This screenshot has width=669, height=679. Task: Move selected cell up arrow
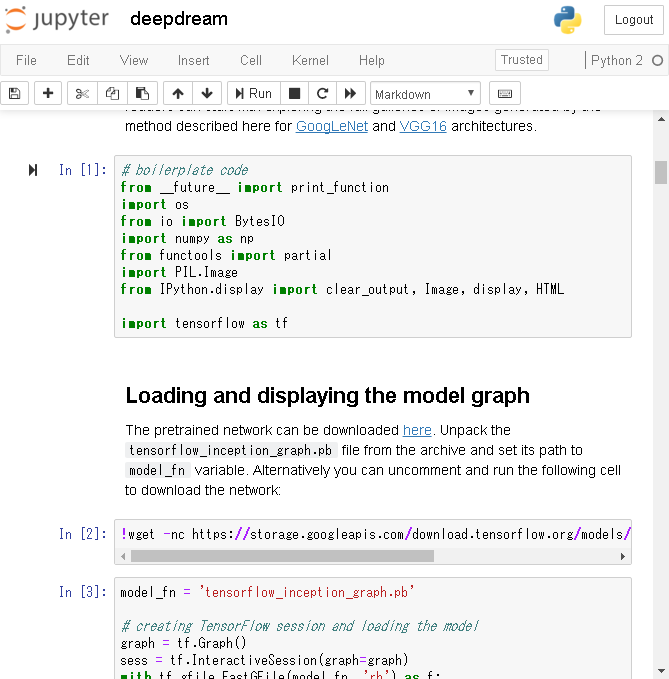tap(177, 93)
